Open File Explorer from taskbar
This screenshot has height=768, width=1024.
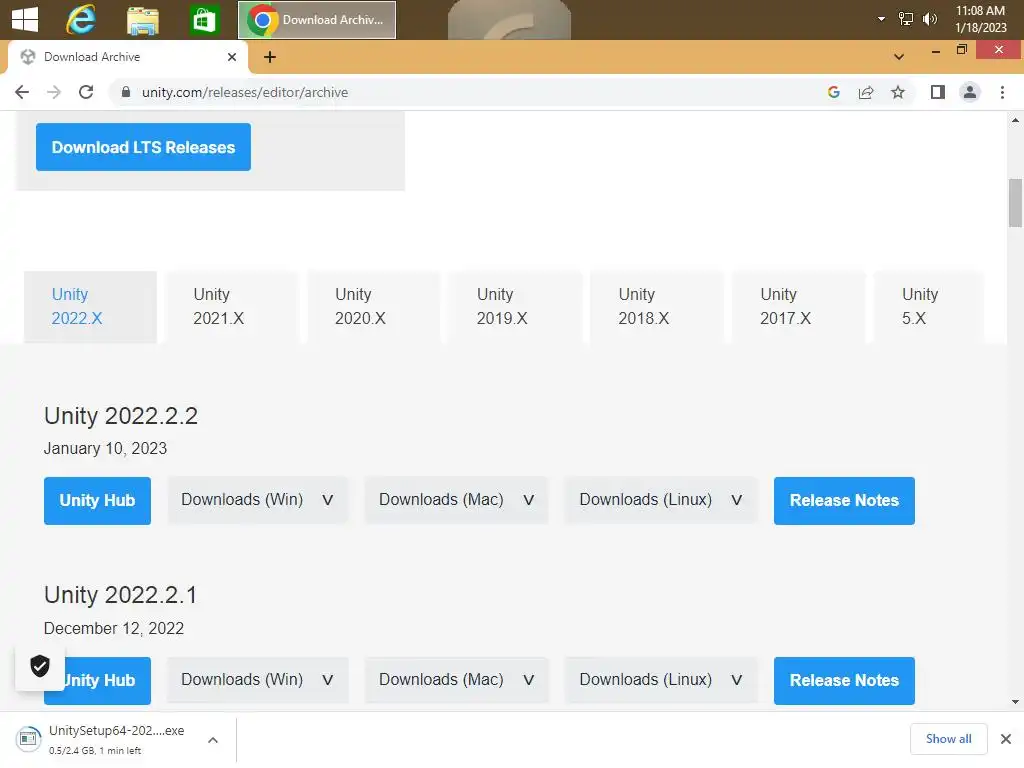point(142,20)
